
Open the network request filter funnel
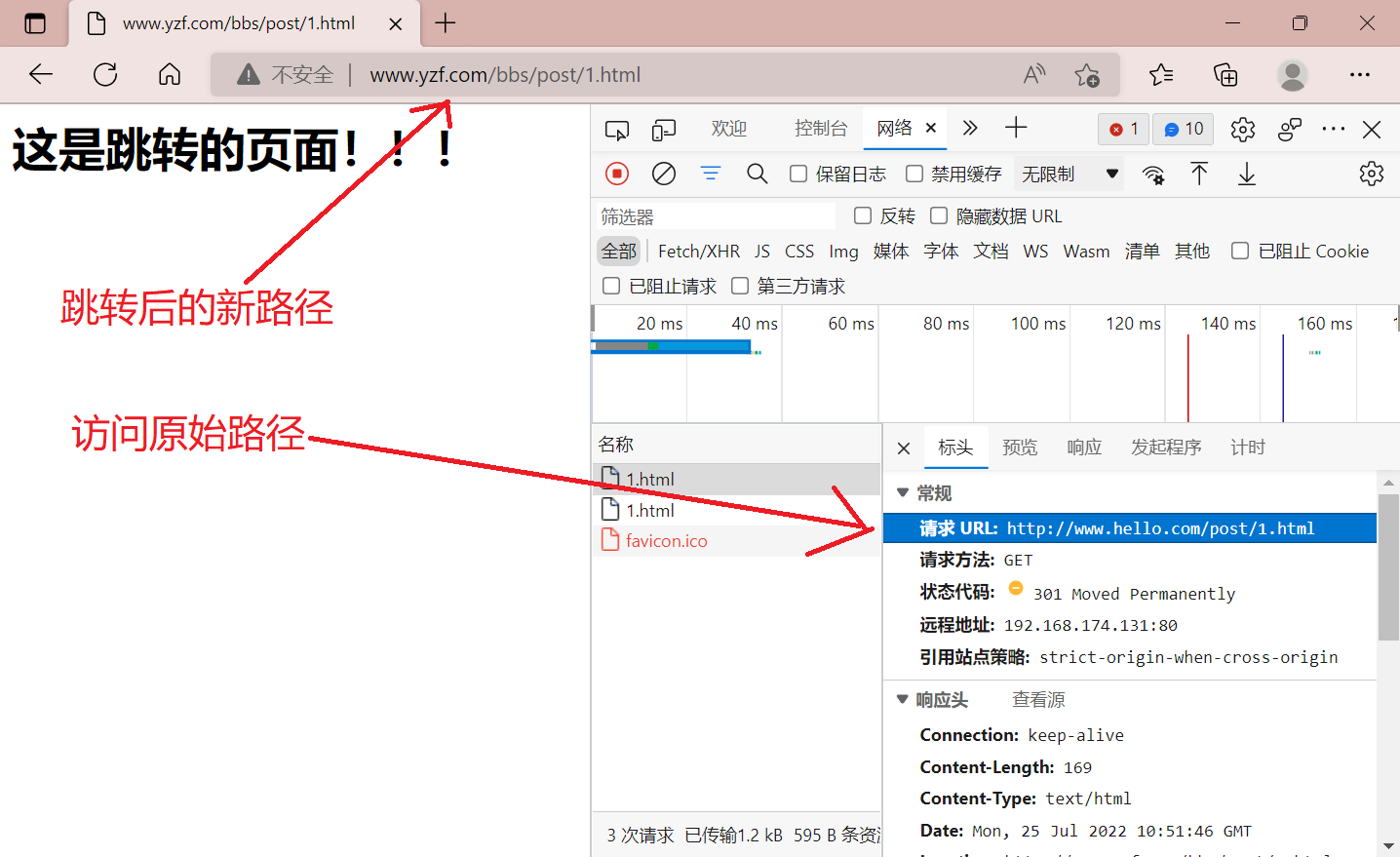pyautogui.click(x=711, y=173)
